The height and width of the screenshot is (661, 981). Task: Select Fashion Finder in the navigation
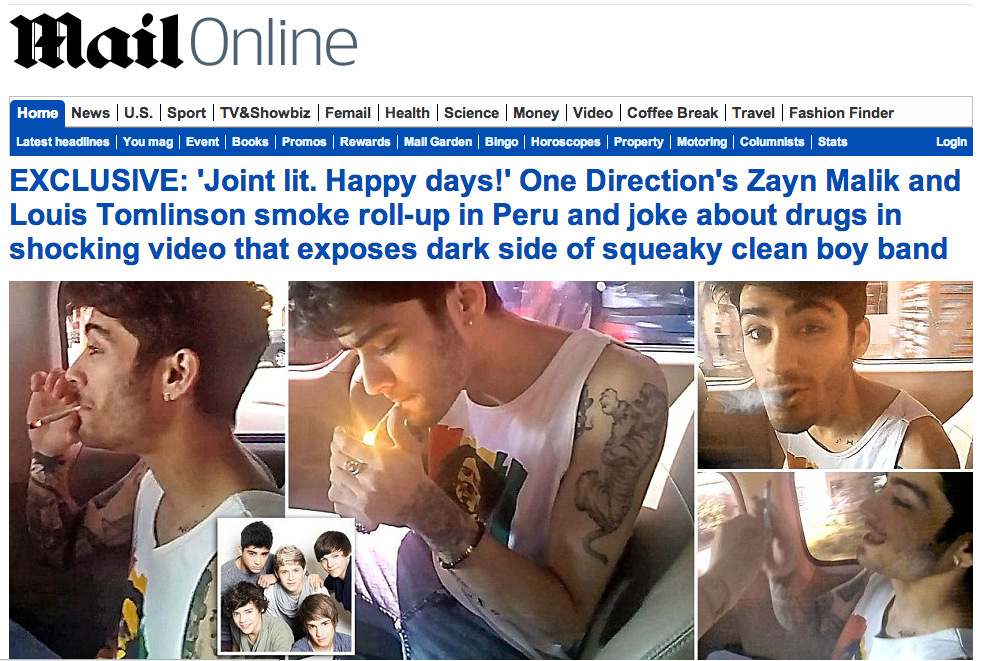(x=841, y=113)
